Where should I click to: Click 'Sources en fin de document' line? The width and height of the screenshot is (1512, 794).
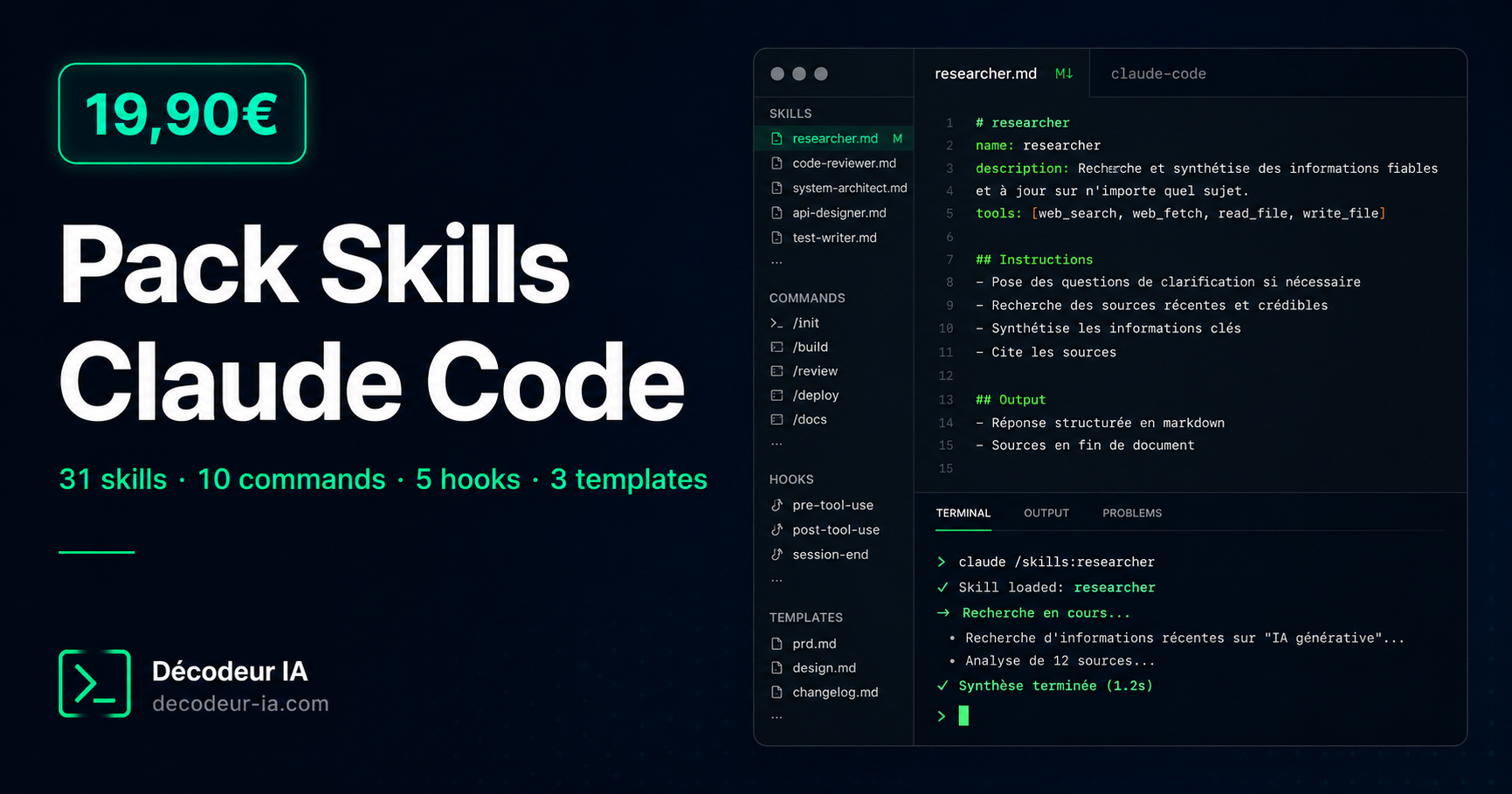click(x=1085, y=445)
